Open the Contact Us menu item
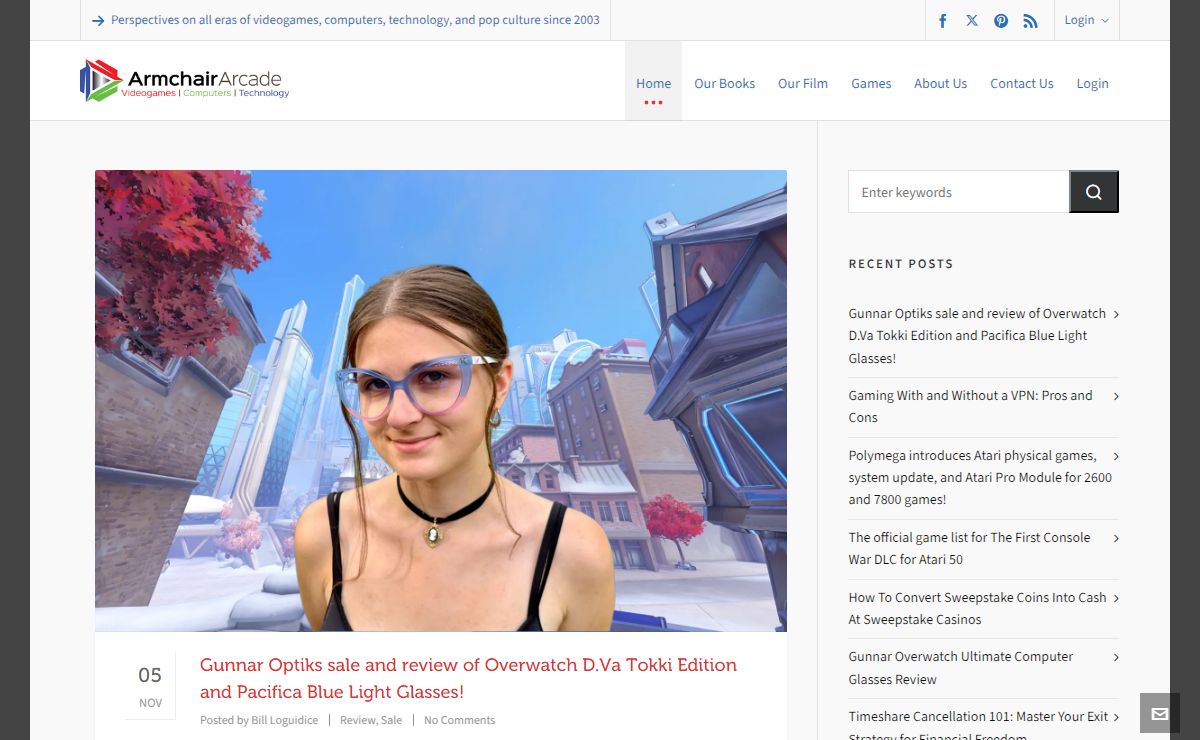This screenshot has height=740, width=1200. coord(1022,83)
